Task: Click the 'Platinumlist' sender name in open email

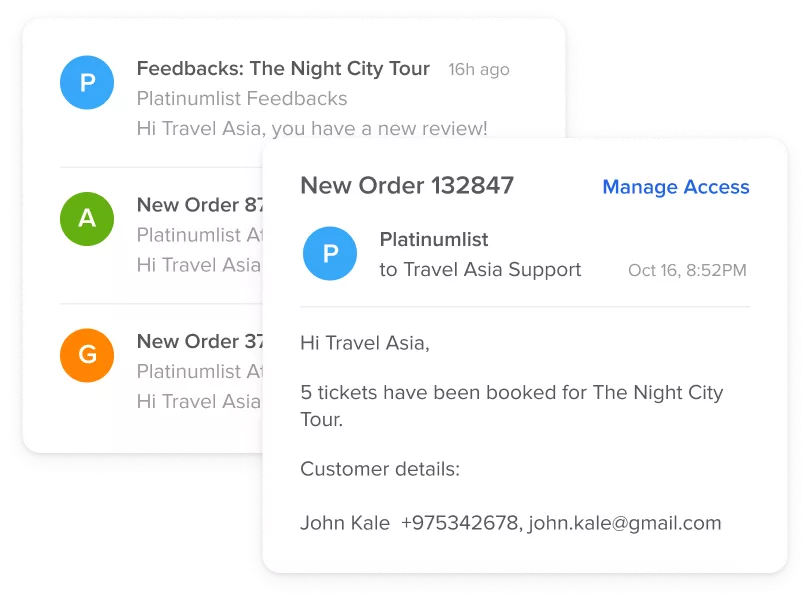Action: (434, 240)
